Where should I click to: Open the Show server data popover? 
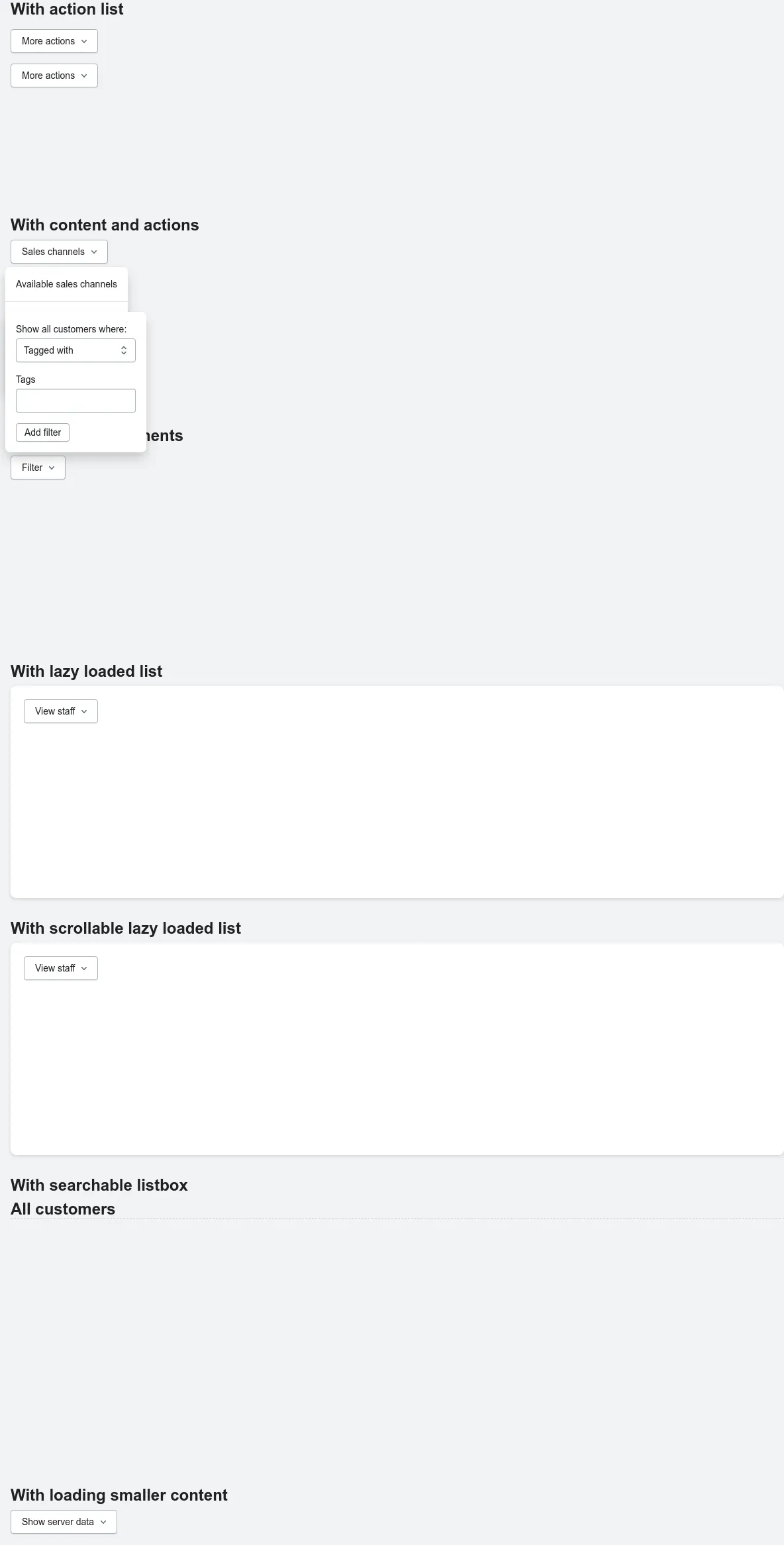[x=64, y=1522]
